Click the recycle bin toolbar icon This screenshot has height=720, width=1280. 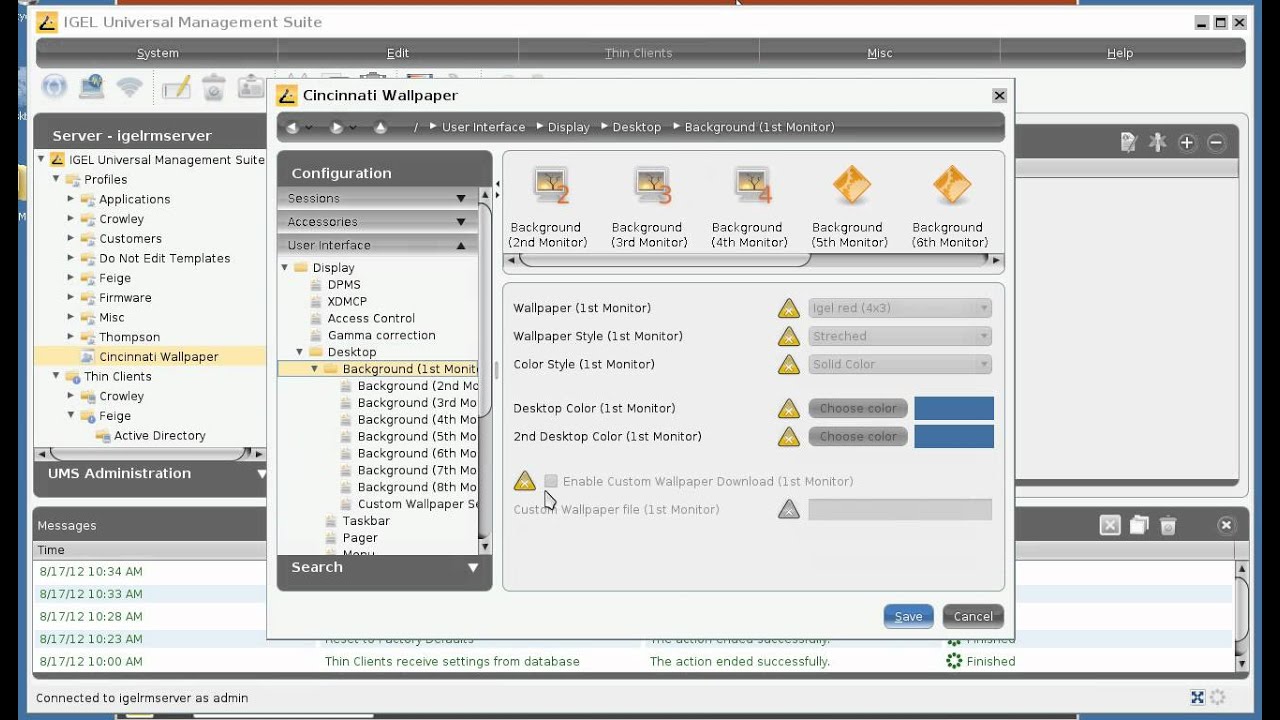point(213,88)
